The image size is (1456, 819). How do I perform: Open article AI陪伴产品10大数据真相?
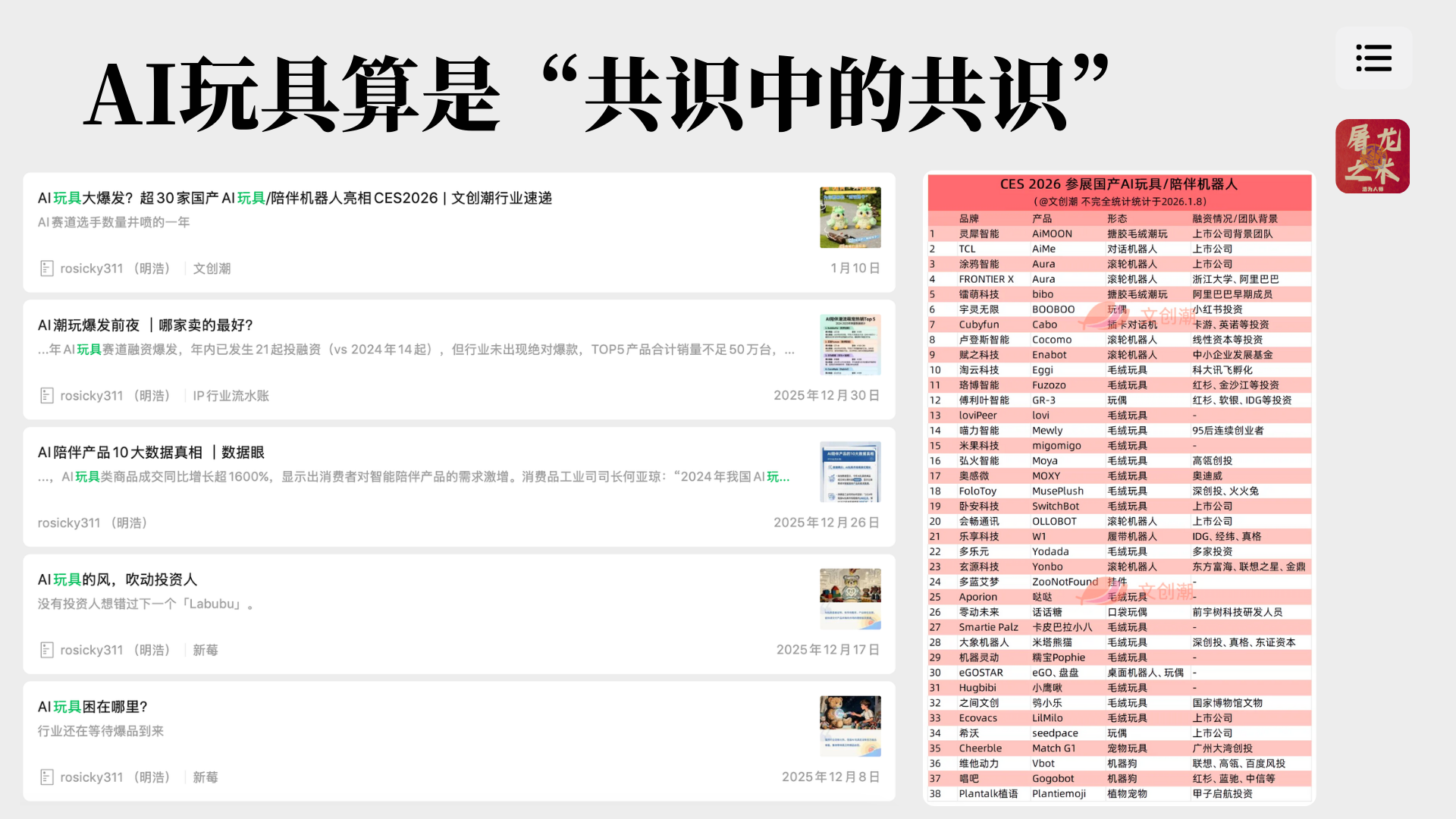click(151, 453)
